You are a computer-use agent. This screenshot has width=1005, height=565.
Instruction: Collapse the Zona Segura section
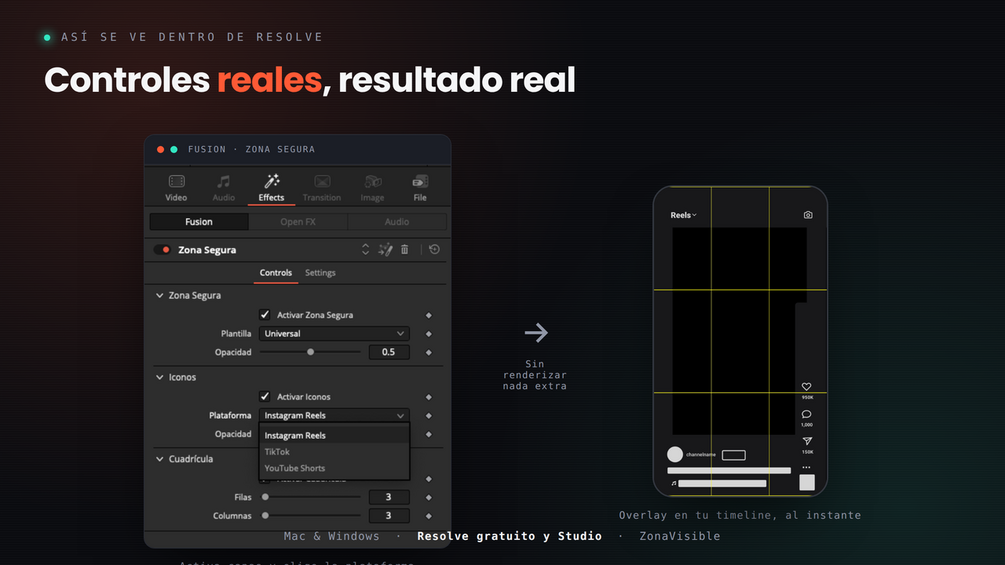pyautogui.click(x=160, y=295)
